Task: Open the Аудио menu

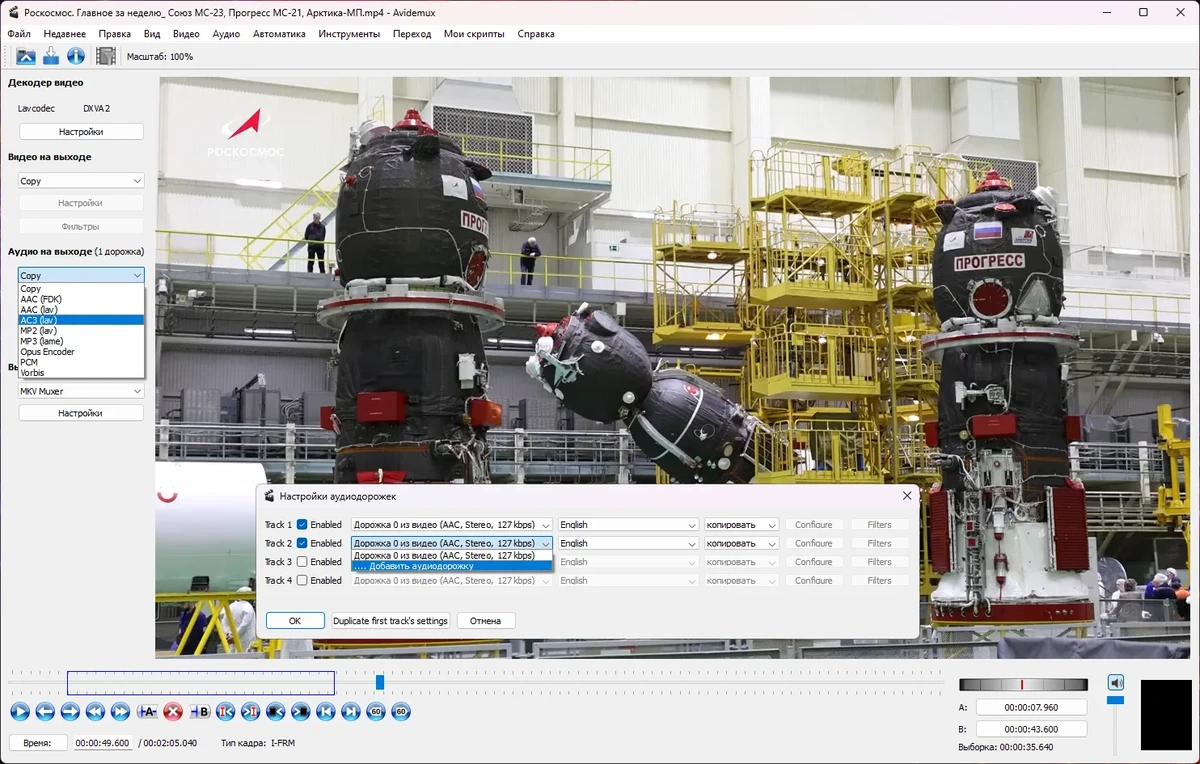Action: pos(226,33)
